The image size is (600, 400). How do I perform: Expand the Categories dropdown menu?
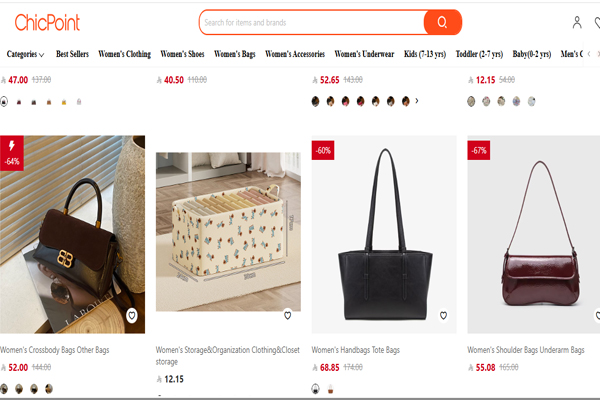[26, 54]
